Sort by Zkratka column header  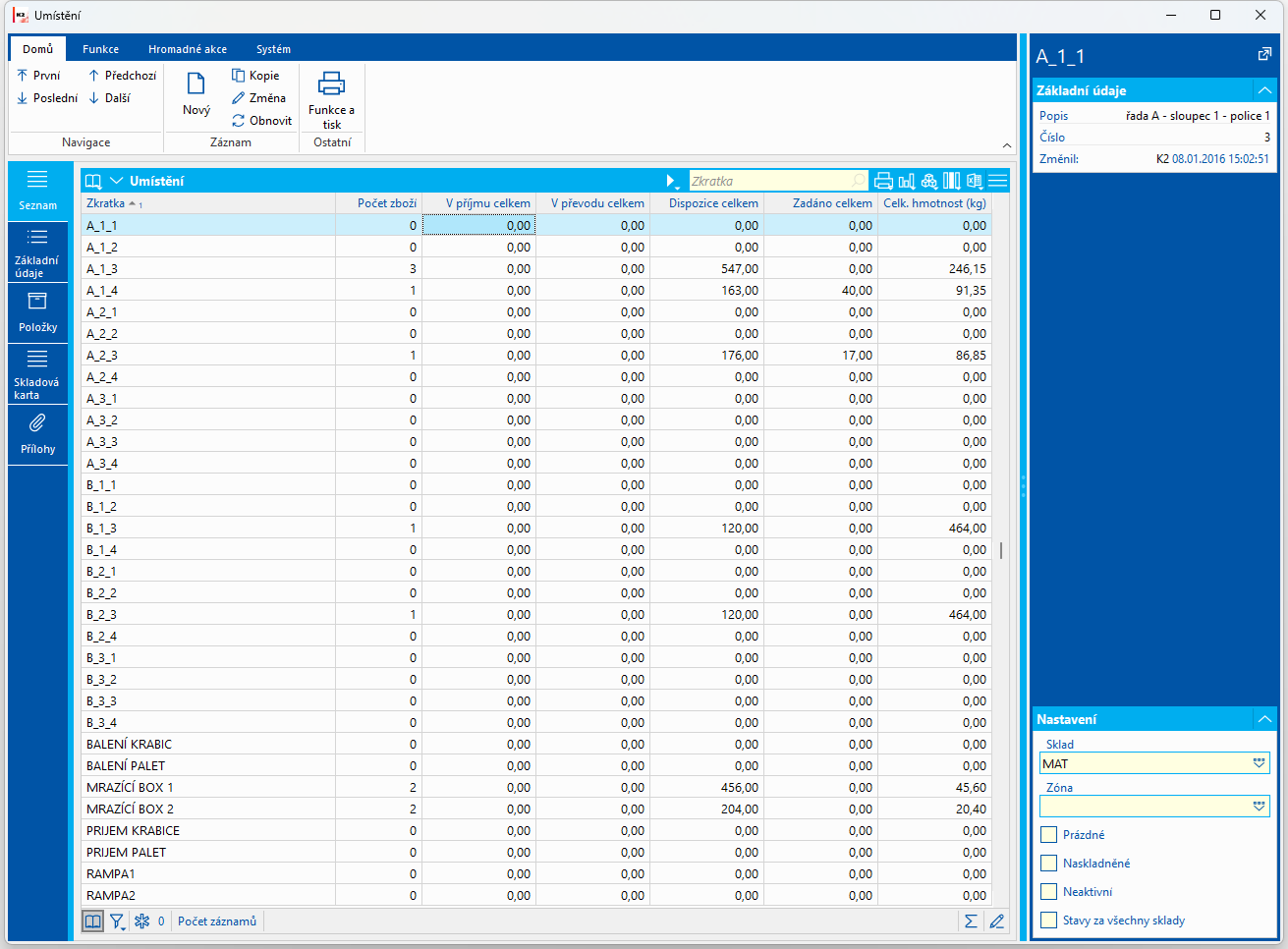click(x=207, y=203)
